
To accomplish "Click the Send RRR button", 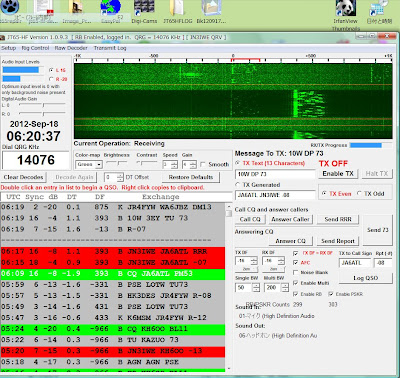I will click(x=338, y=219).
